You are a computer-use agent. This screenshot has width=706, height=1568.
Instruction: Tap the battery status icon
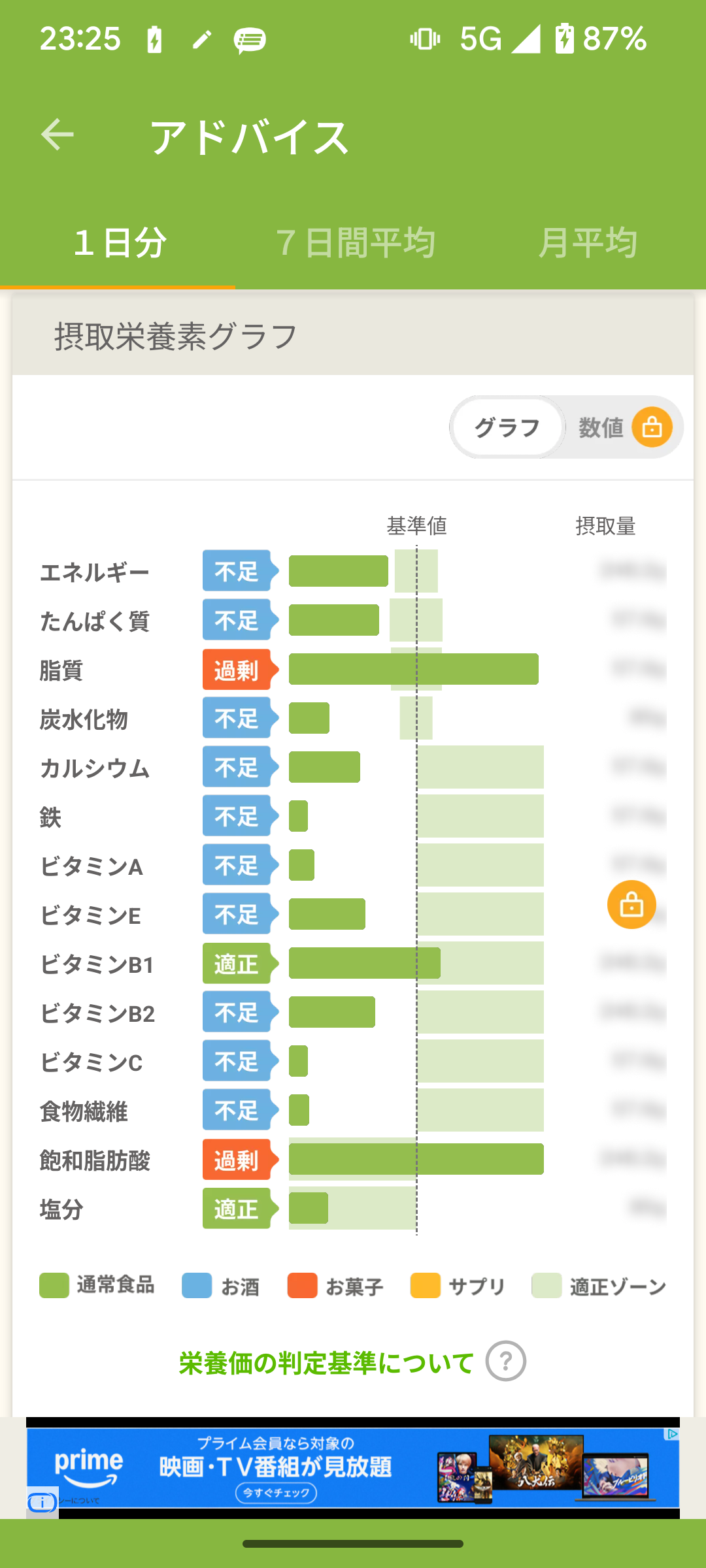click(x=564, y=39)
